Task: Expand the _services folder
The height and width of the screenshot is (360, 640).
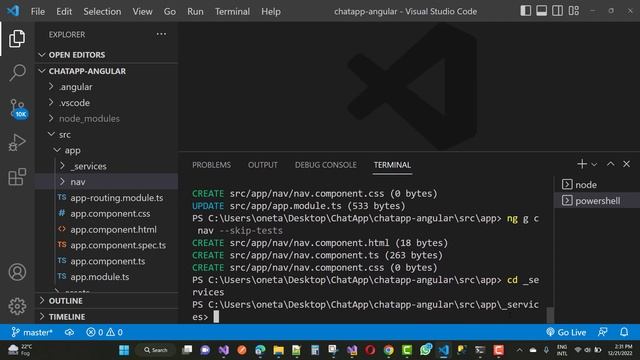Action: (107, 166)
